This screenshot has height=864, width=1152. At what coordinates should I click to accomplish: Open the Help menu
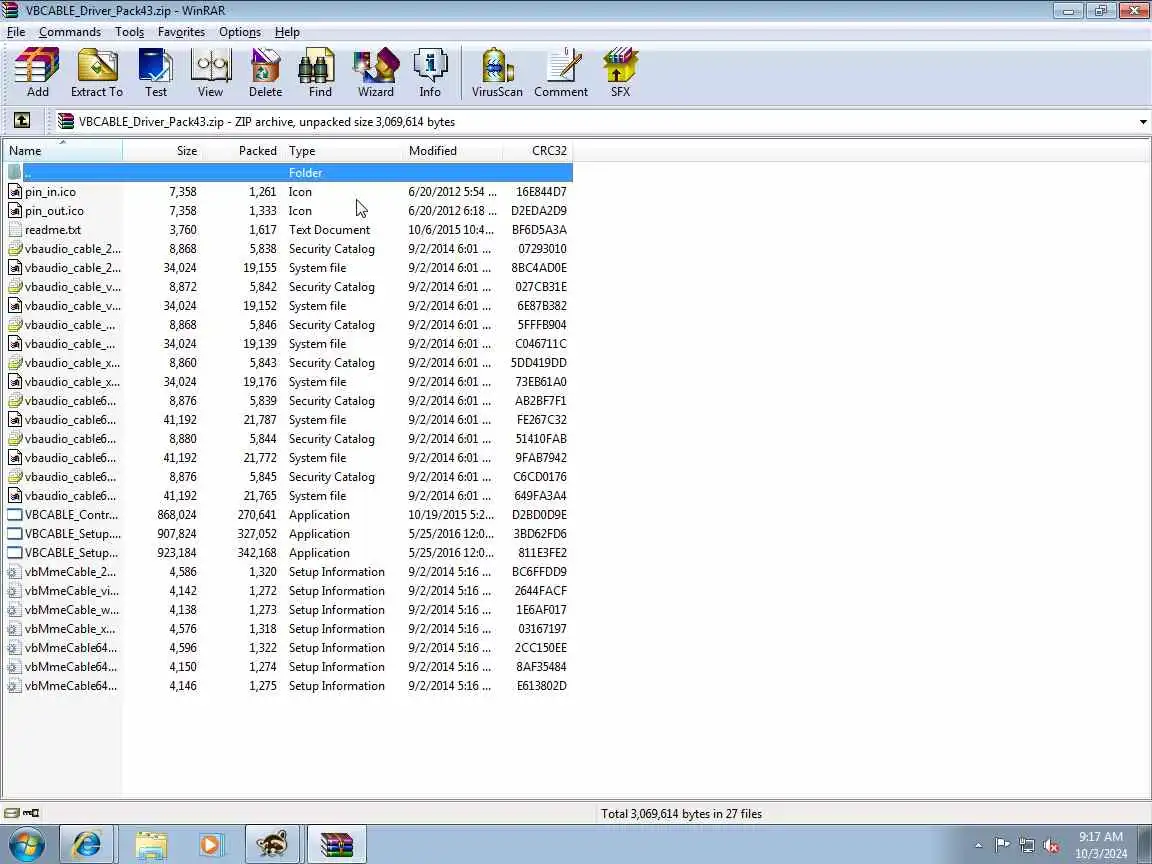pos(287,32)
